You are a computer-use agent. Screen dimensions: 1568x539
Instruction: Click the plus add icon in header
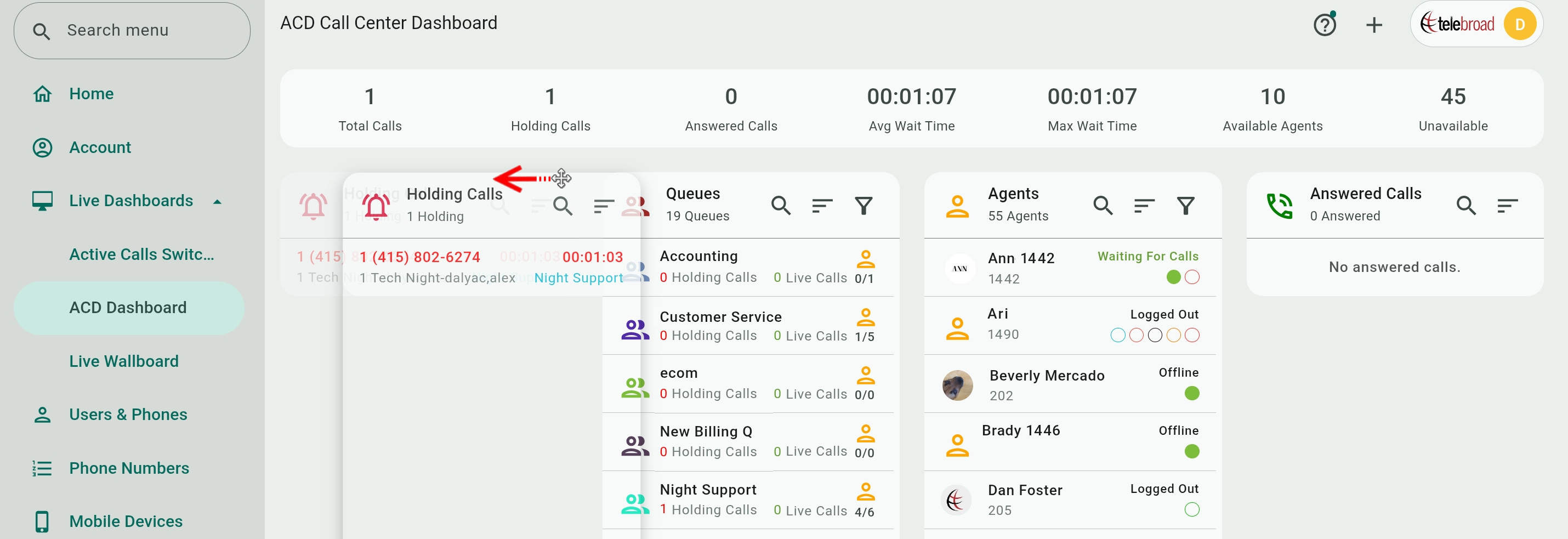[1374, 25]
